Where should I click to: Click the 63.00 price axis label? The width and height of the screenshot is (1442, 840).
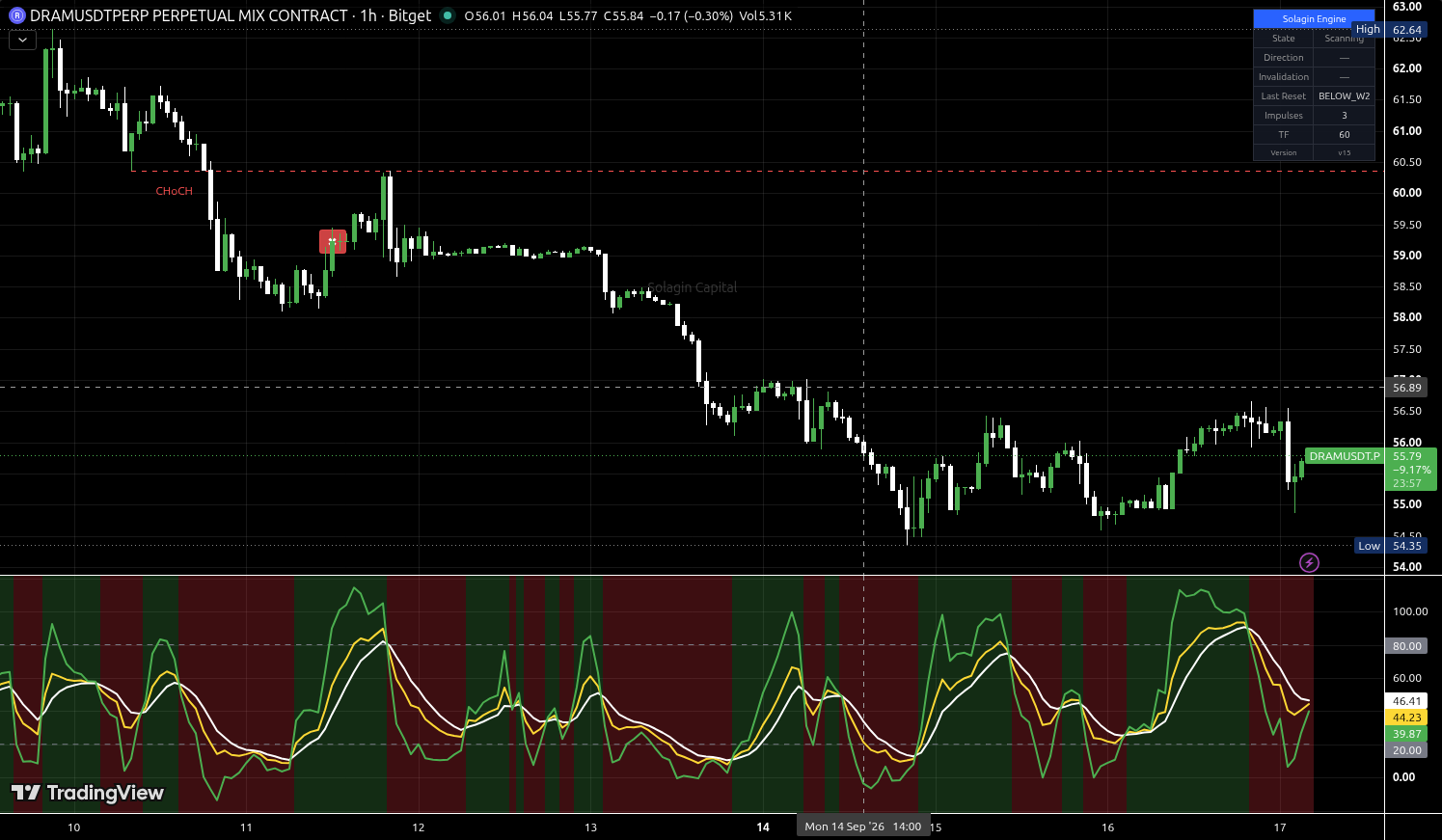click(1407, 7)
